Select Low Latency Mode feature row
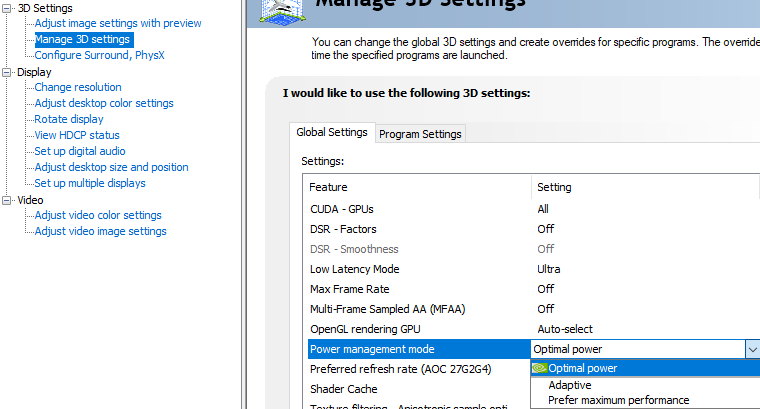The width and height of the screenshot is (760, 409). click(x=355, y=269)
